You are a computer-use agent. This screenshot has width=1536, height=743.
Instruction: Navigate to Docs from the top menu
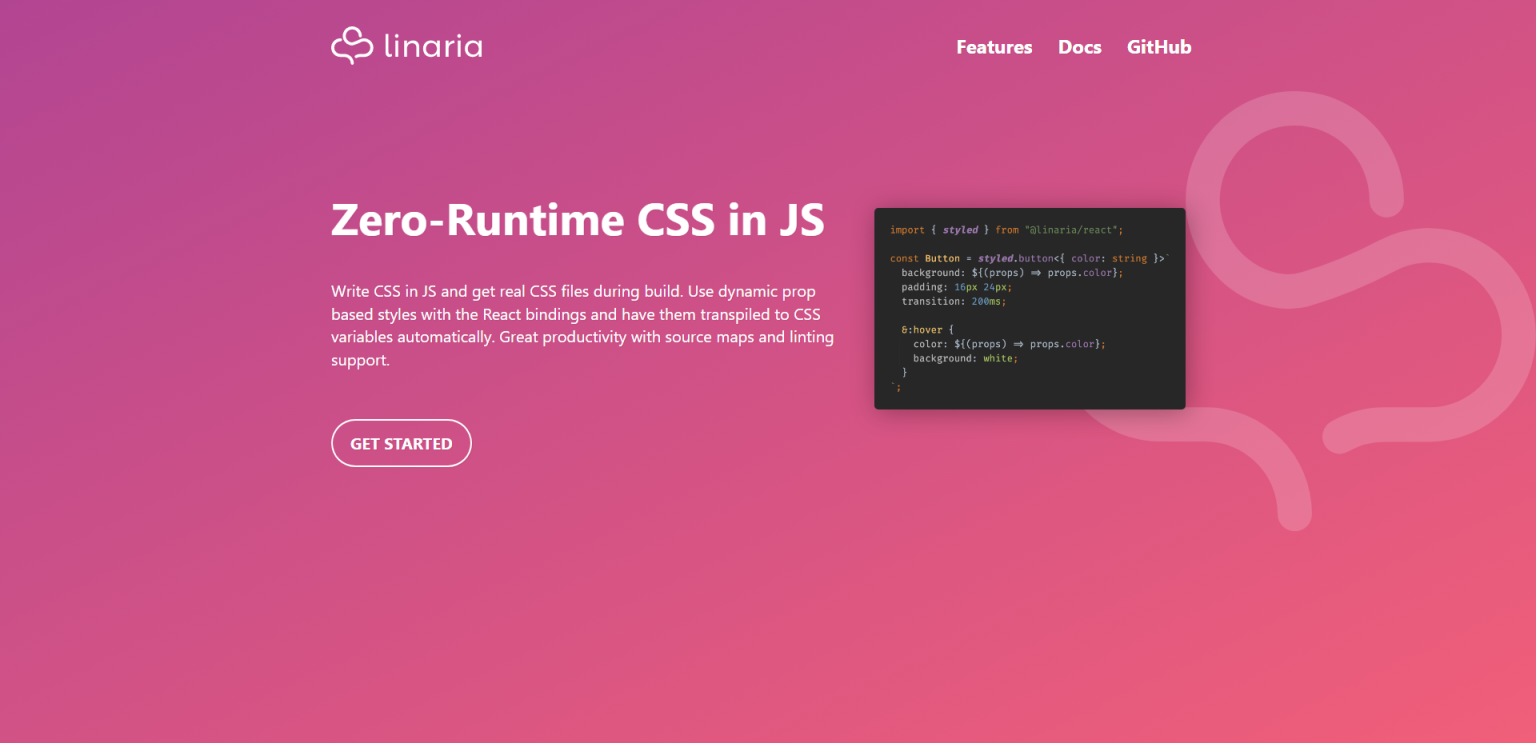pos(1079,47)
